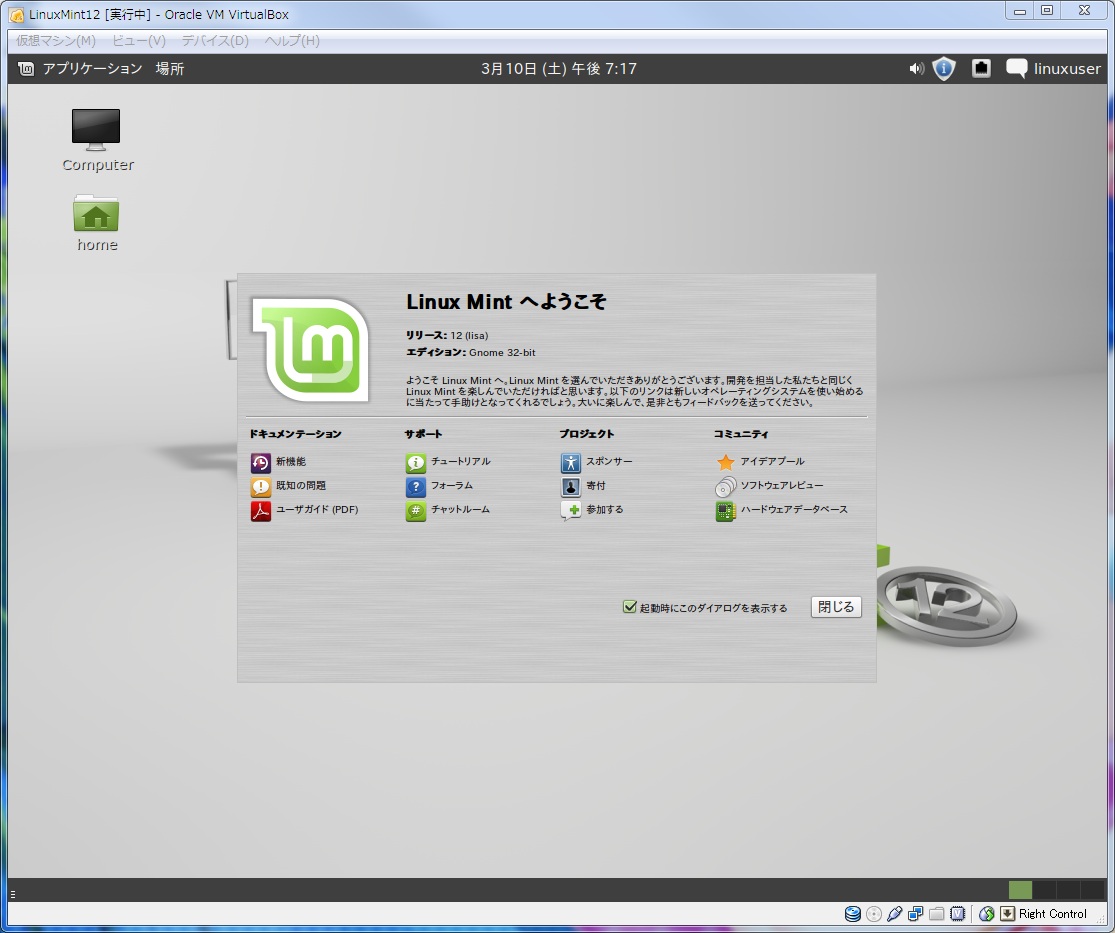Open the 仮想マシン(M) menu
1115x933 pixels.
55,41
